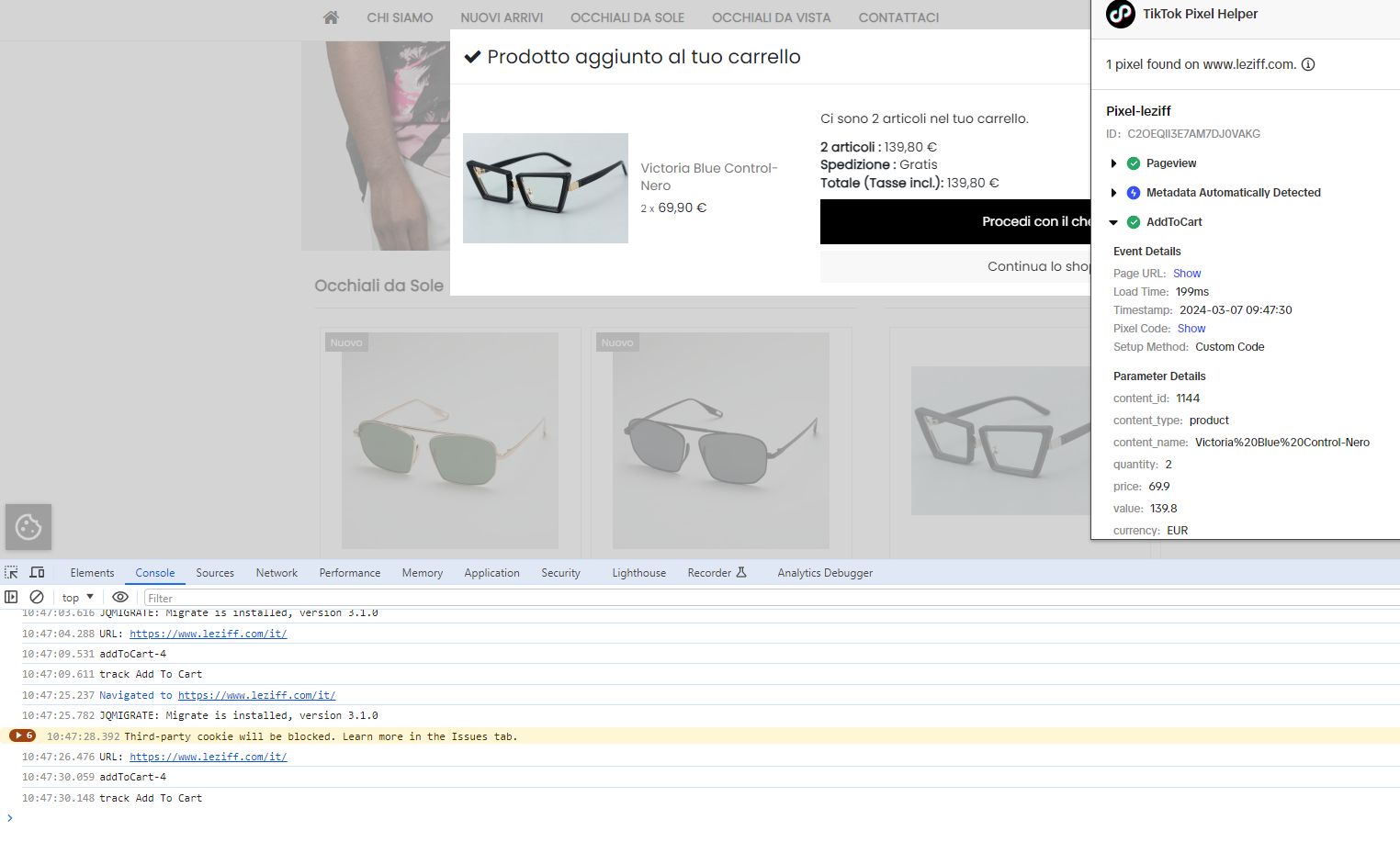The width and height of the screenshot is (1400, 842).
Task: Click the console input prompt
Action: [x=707, y=818]
